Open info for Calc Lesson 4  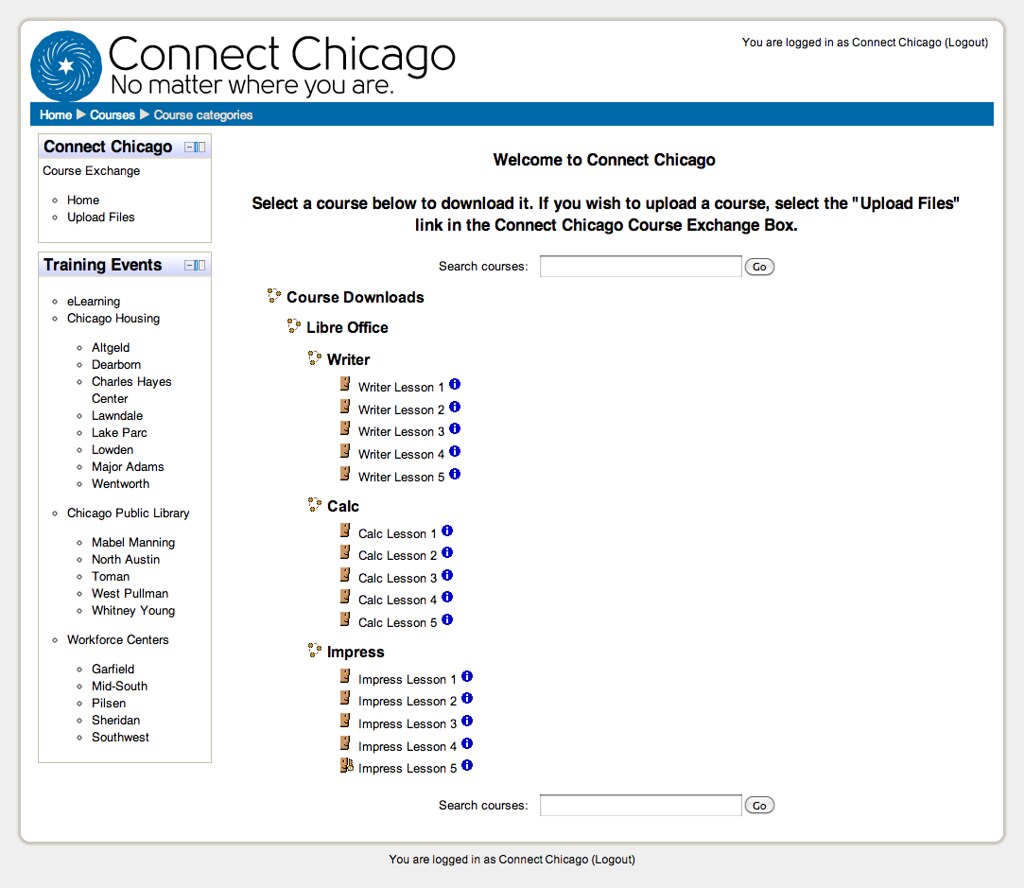point(447,597)
